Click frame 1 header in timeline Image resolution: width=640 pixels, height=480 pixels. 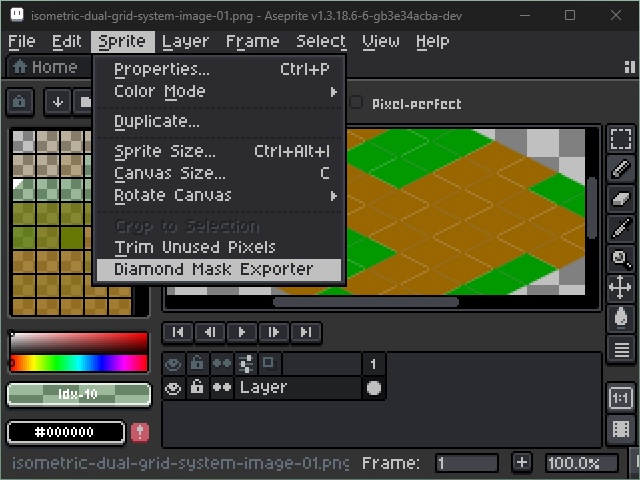pos(373,364)
